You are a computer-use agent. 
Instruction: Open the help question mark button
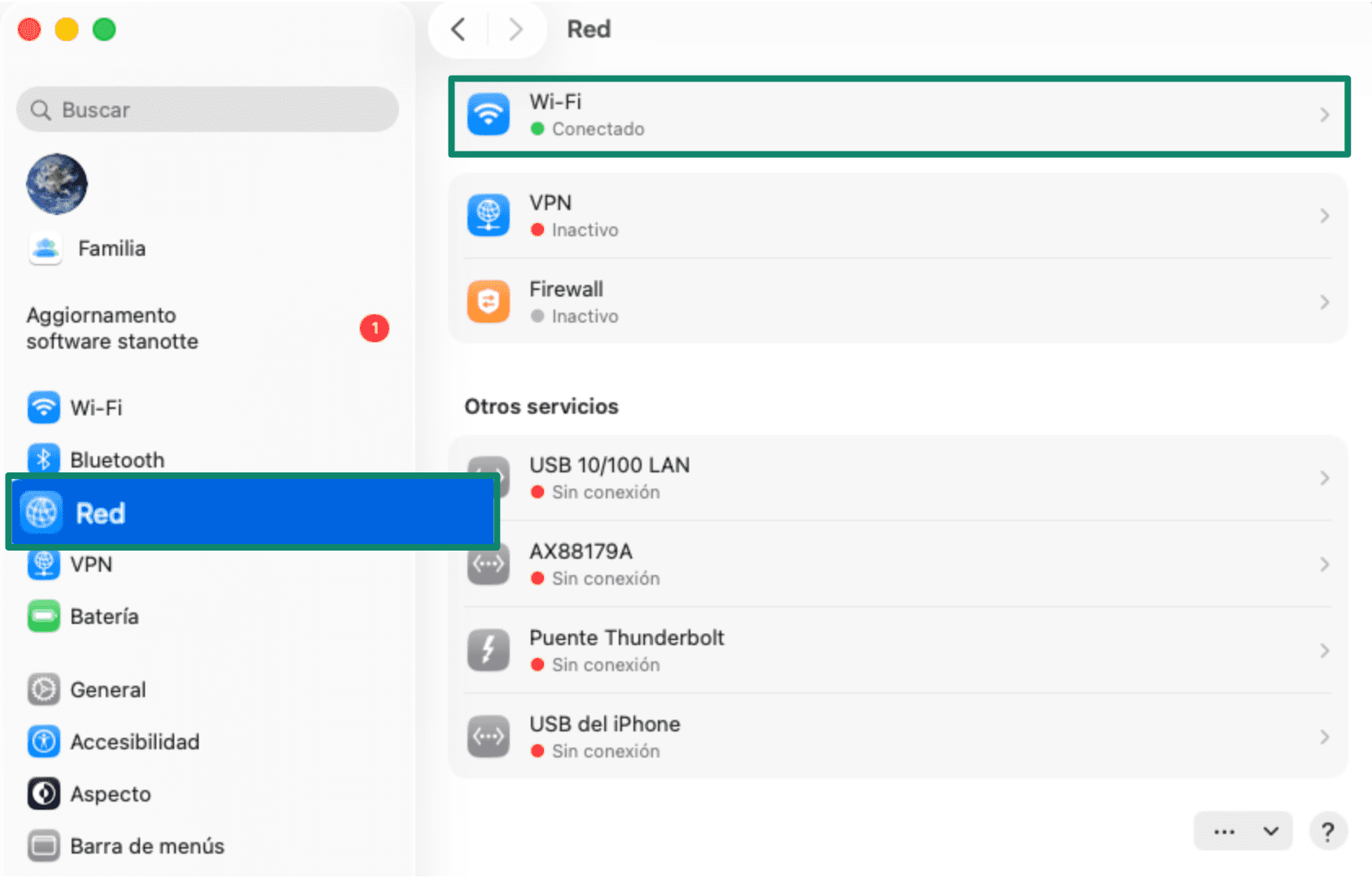tap(1328, 832)
